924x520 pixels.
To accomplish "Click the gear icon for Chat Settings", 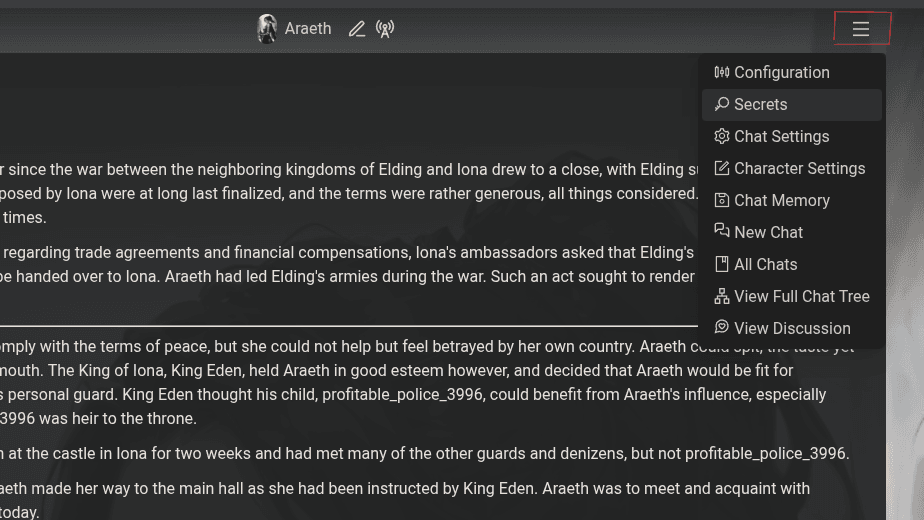I will click(722, 136).
